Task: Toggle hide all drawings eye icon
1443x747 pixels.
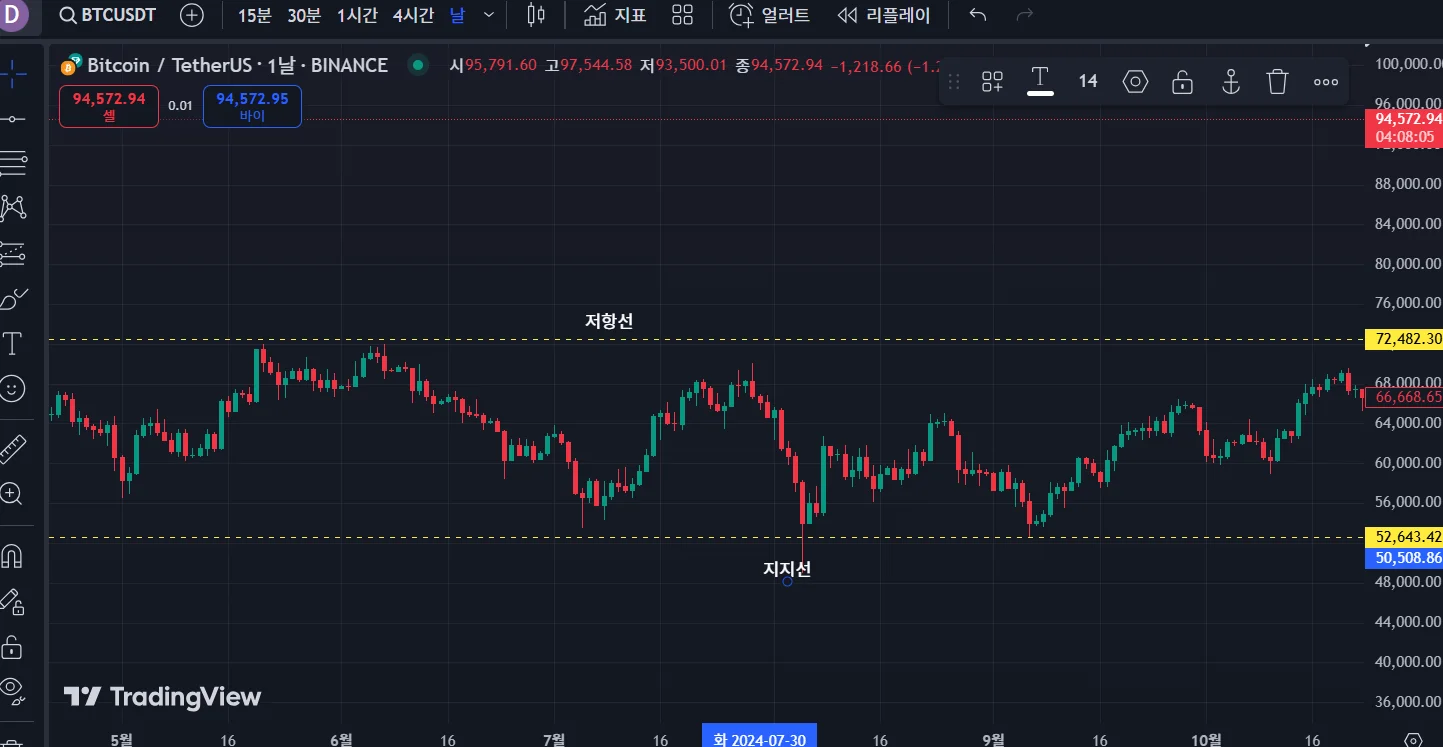Action: pyautogui.click(x=14, y=688)
